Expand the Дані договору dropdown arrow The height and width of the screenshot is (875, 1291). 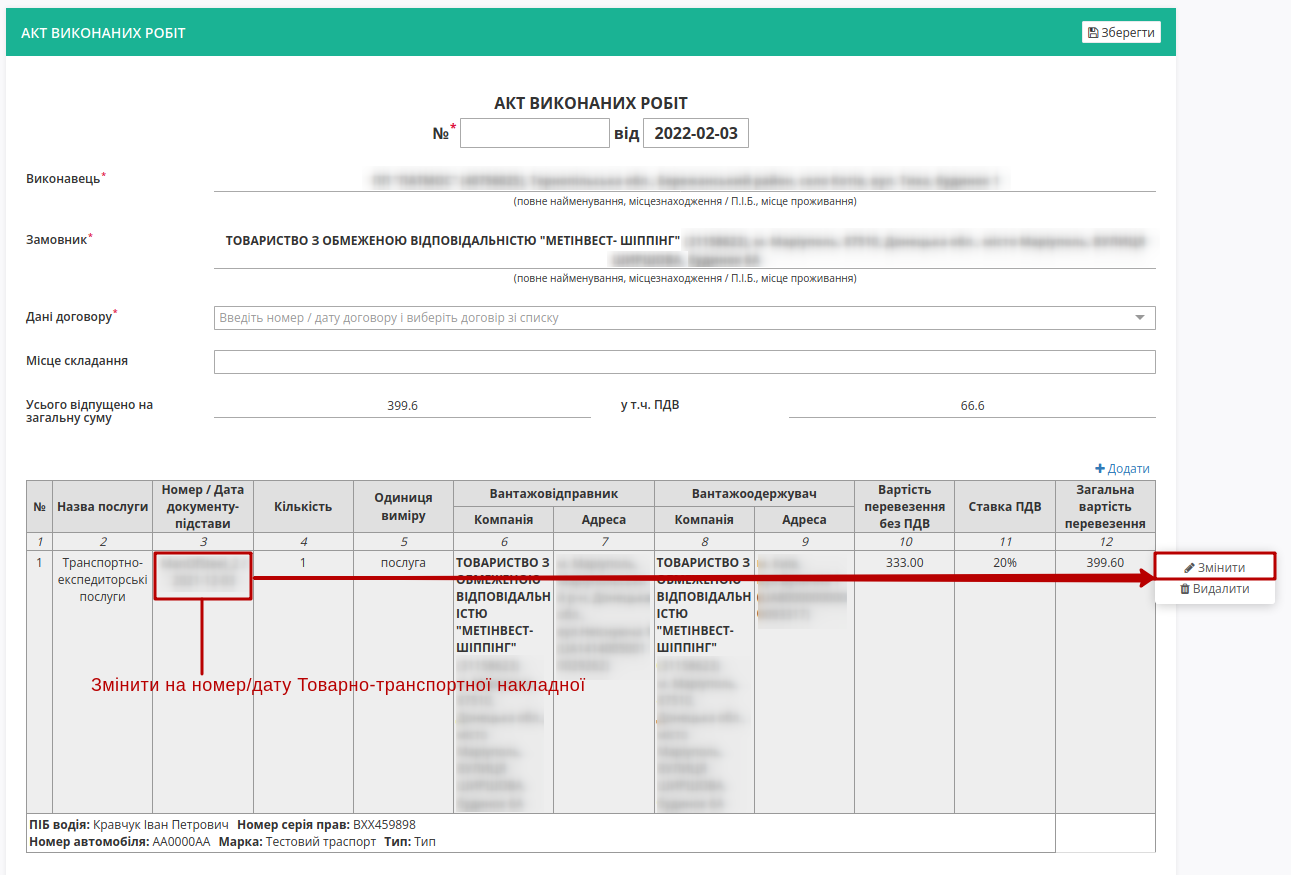point(1140,318)
